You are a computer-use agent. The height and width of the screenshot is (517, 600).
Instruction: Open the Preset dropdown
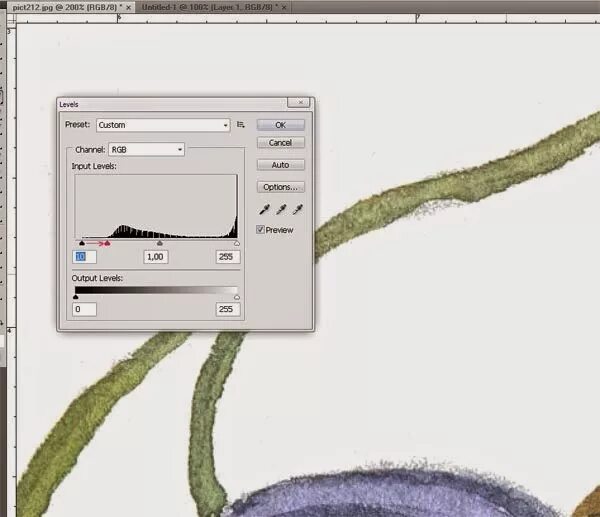[163, 125]
